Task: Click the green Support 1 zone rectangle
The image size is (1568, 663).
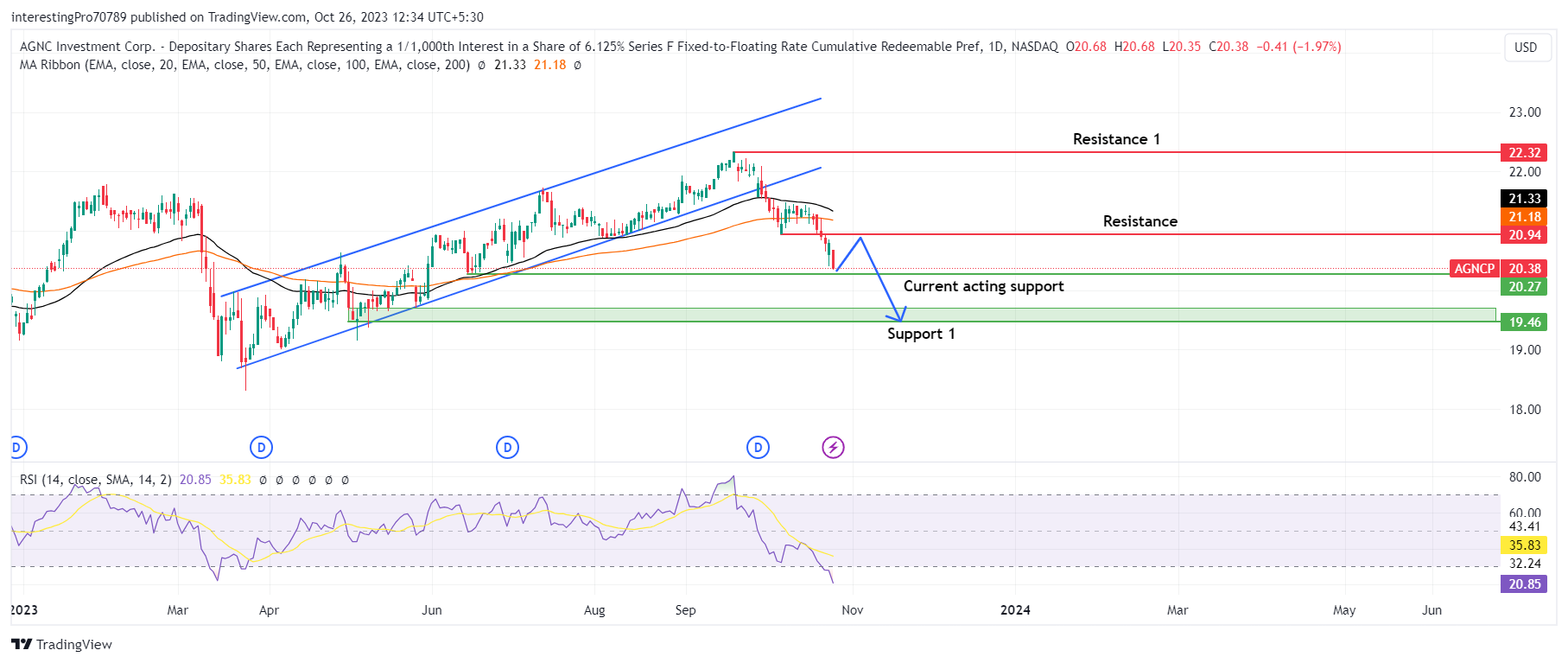Action: [922, 315]
